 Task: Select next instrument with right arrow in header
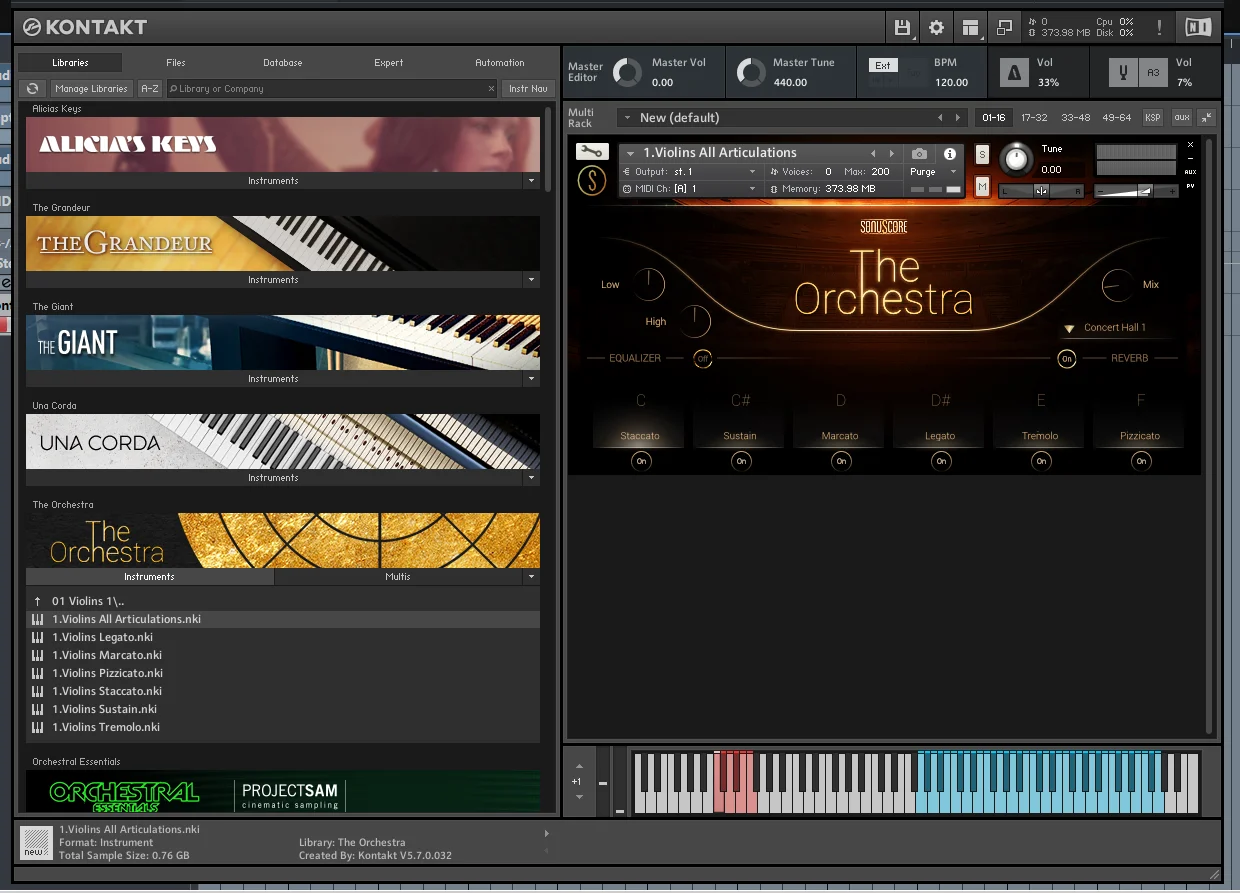click(x=892, y=154)
